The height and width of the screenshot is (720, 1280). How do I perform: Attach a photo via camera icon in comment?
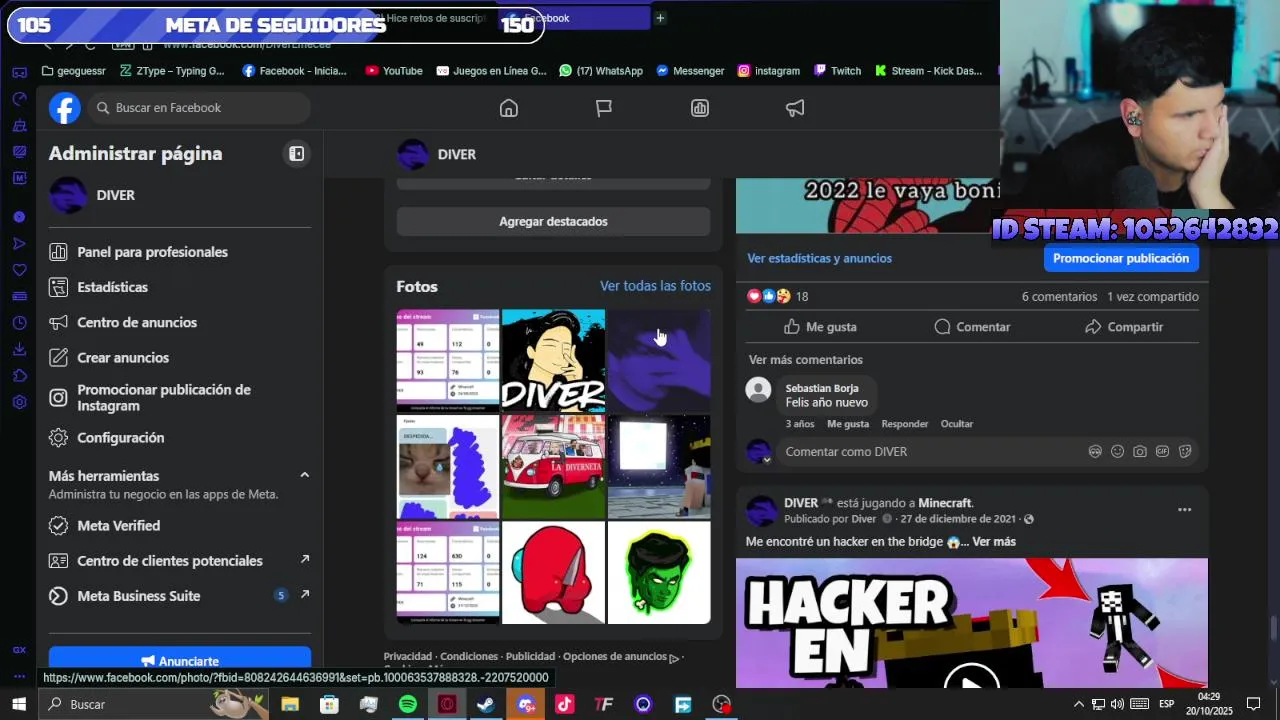(x=1140, y=452)
